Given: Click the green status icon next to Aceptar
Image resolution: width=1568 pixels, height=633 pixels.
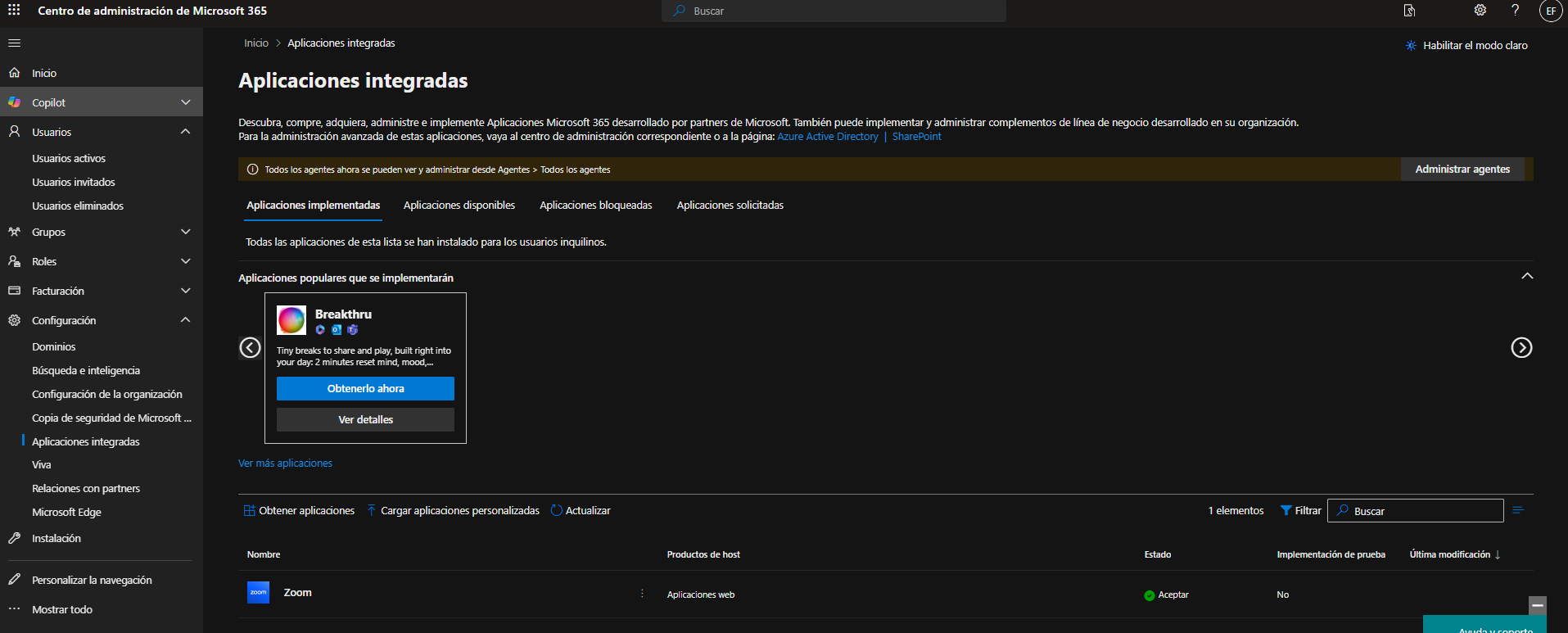Looking at the screenshot, I should click(1150, 595).
